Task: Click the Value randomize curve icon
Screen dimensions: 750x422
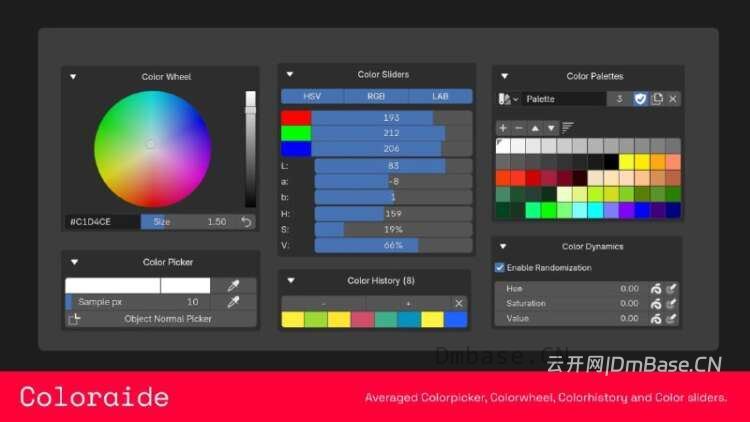Action: point(656,319)
